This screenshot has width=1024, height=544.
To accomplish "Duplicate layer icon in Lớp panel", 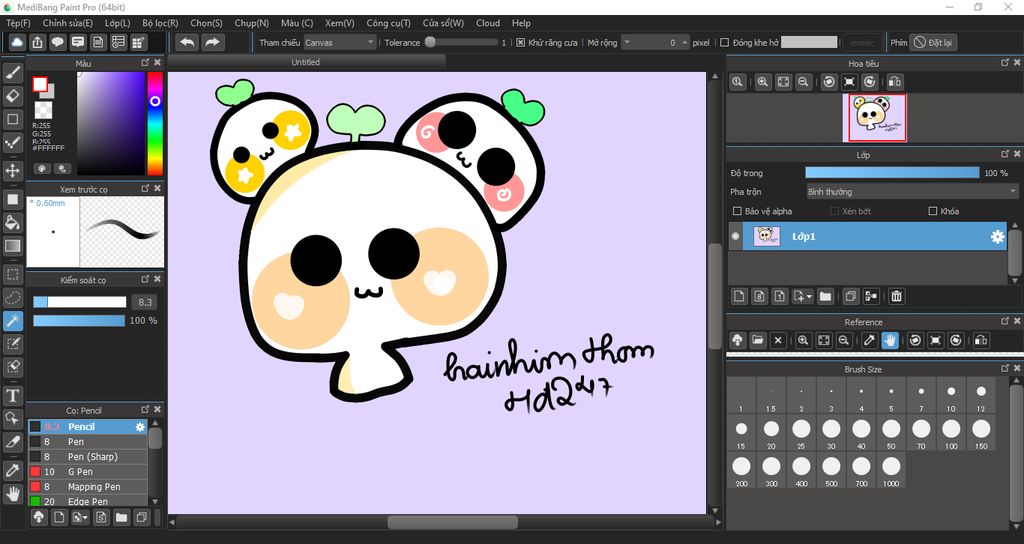I will [x=850, y=296].
